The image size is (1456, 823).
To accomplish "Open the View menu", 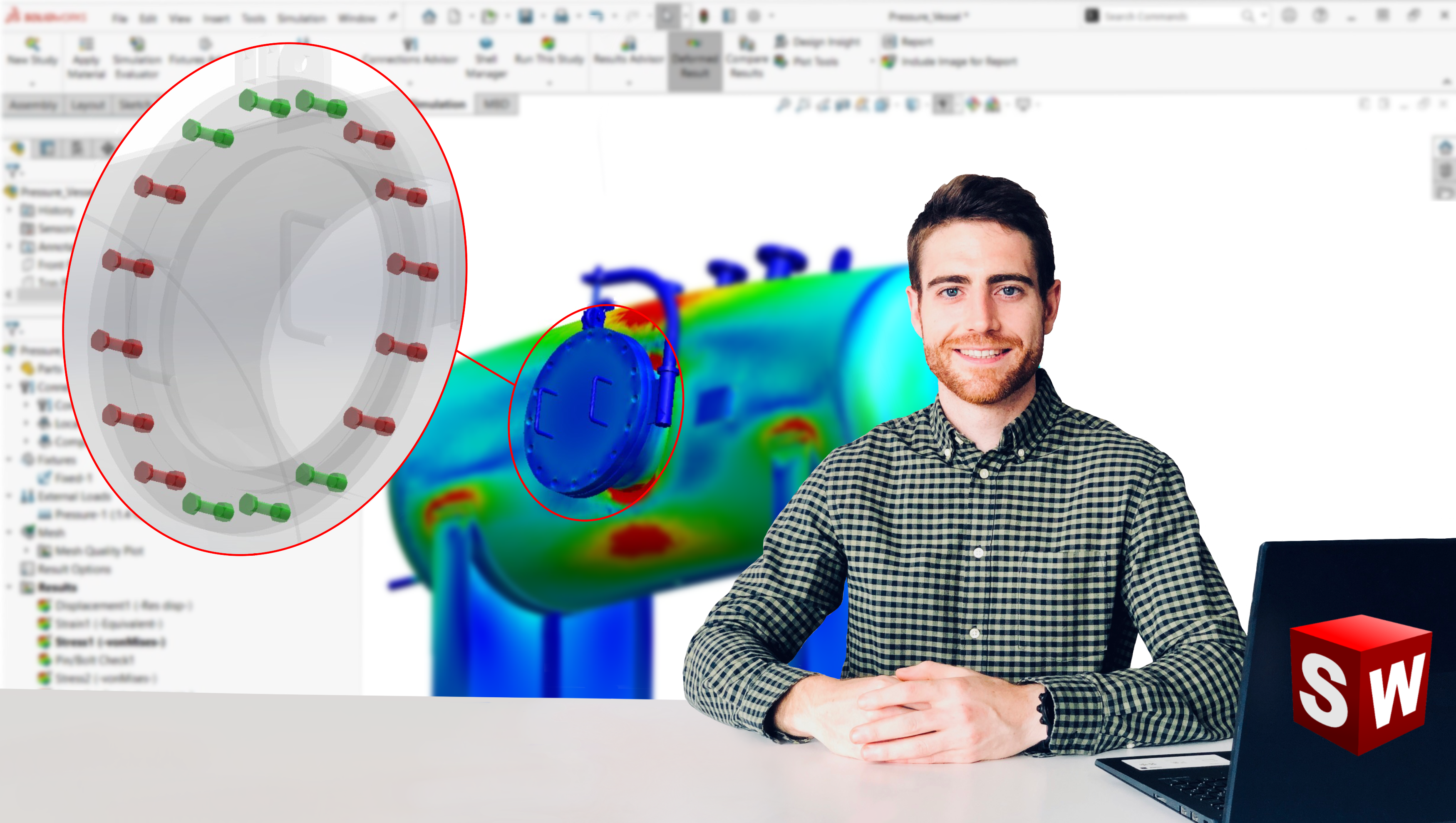I will tap(180, 19).
